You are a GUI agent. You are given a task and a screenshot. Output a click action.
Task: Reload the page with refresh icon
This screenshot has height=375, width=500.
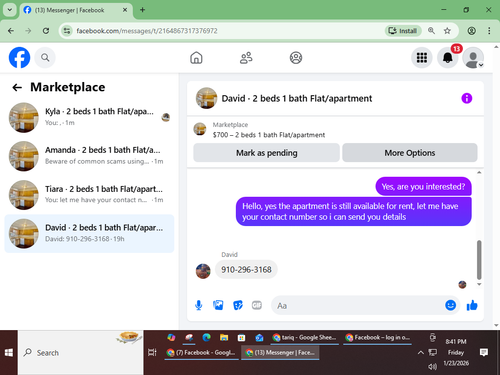[x=46, y=31]
